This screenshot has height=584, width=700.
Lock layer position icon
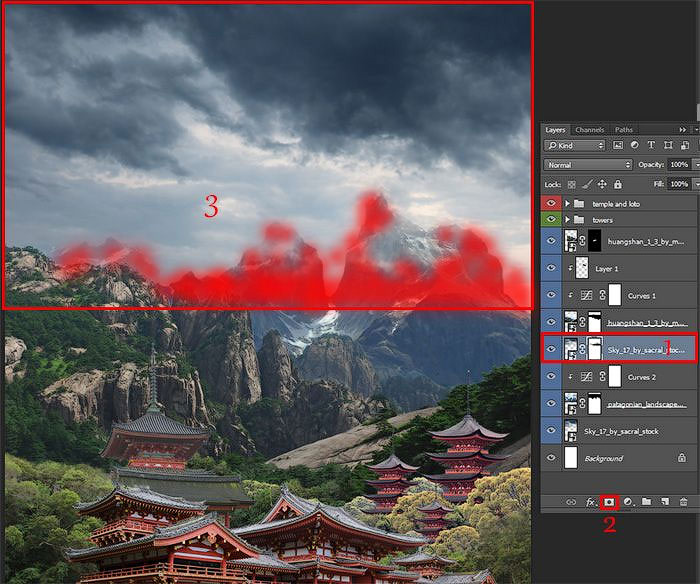602,184
